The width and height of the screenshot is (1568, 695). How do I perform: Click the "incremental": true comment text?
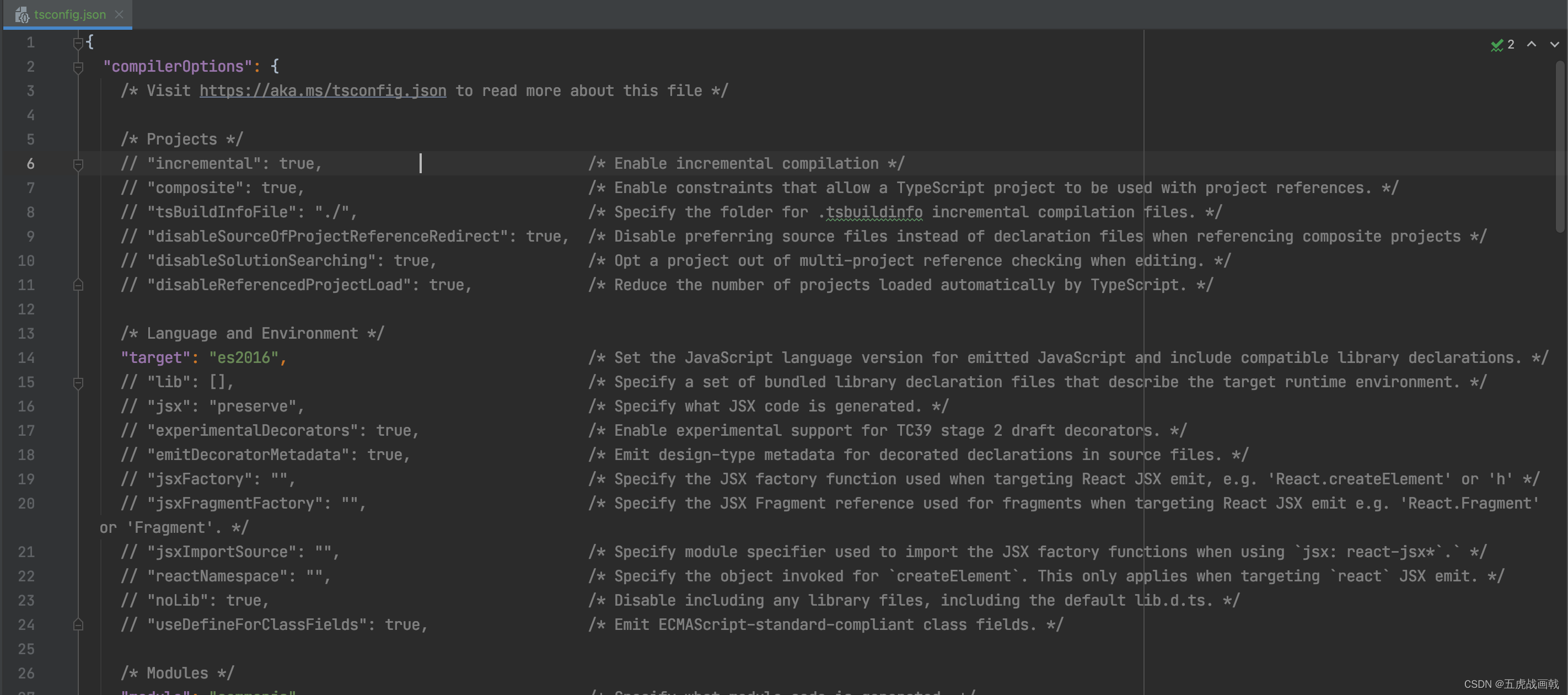click(x=221, y=163)
